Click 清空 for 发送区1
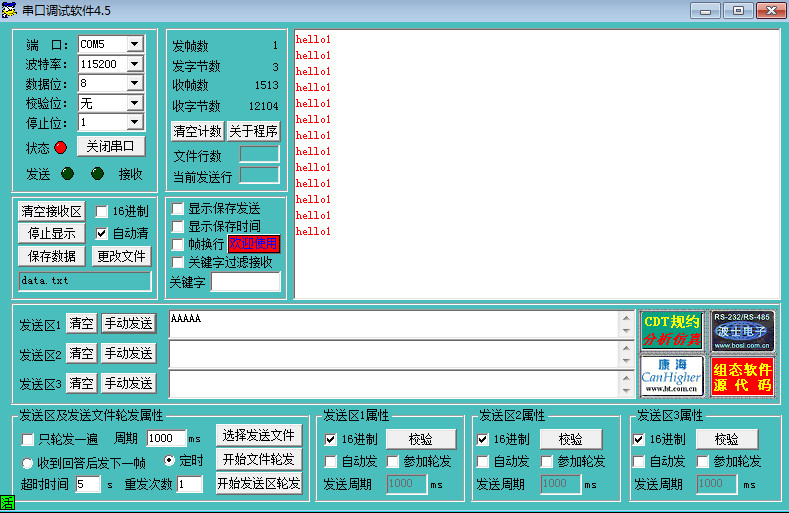 coord(82,323)
